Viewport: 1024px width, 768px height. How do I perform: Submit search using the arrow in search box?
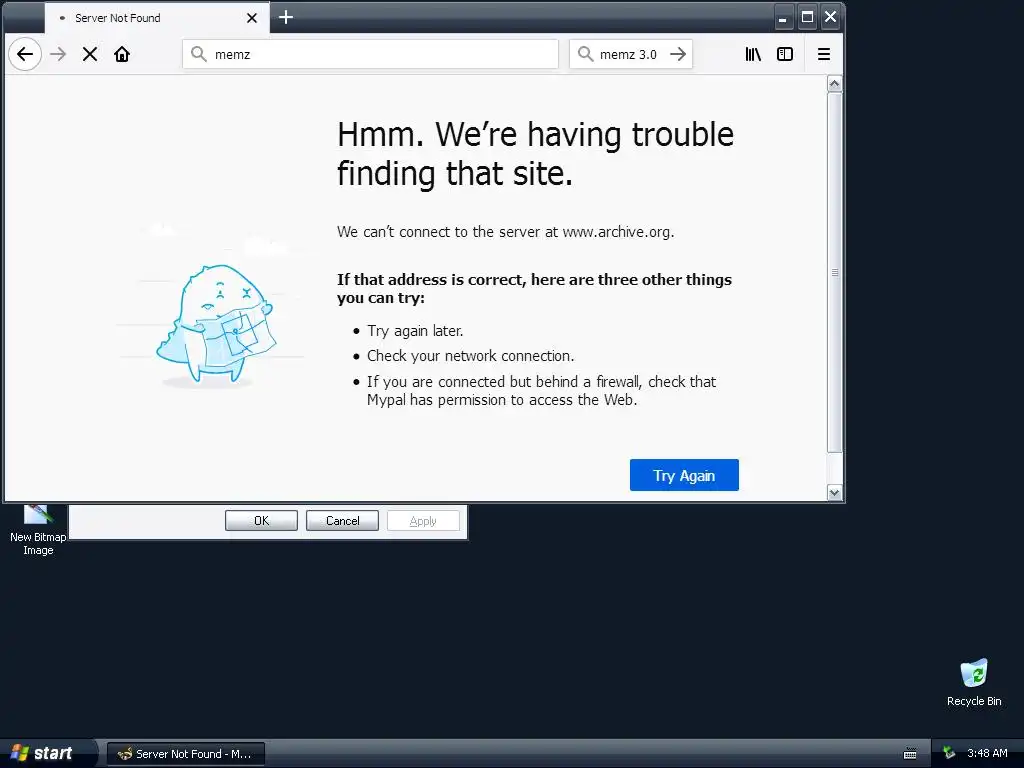point(678,54)
